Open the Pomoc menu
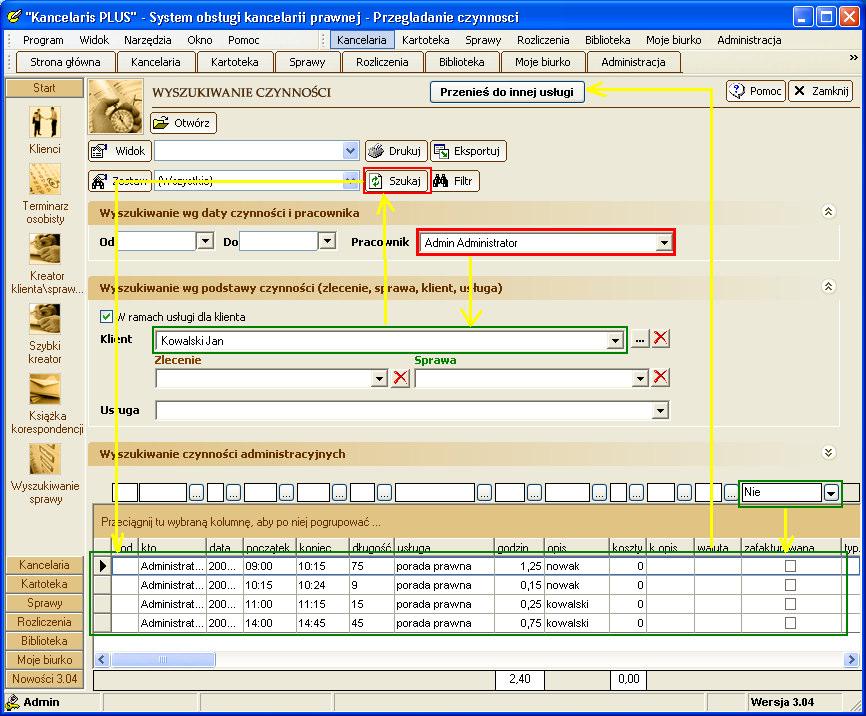The width and height of the screenshot is (866, 716). tap(244, 40)
